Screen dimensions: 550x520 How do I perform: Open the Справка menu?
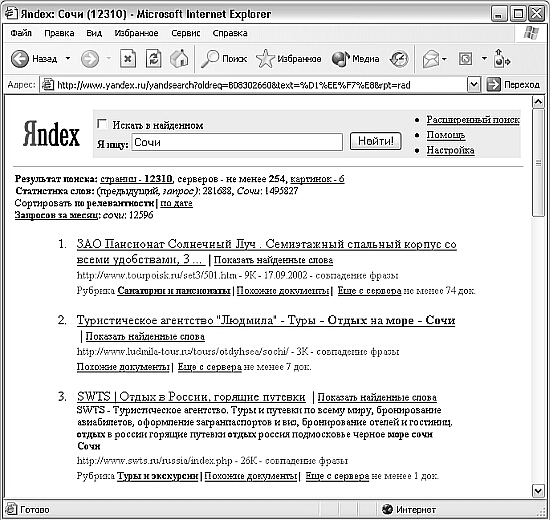[230, 33]
